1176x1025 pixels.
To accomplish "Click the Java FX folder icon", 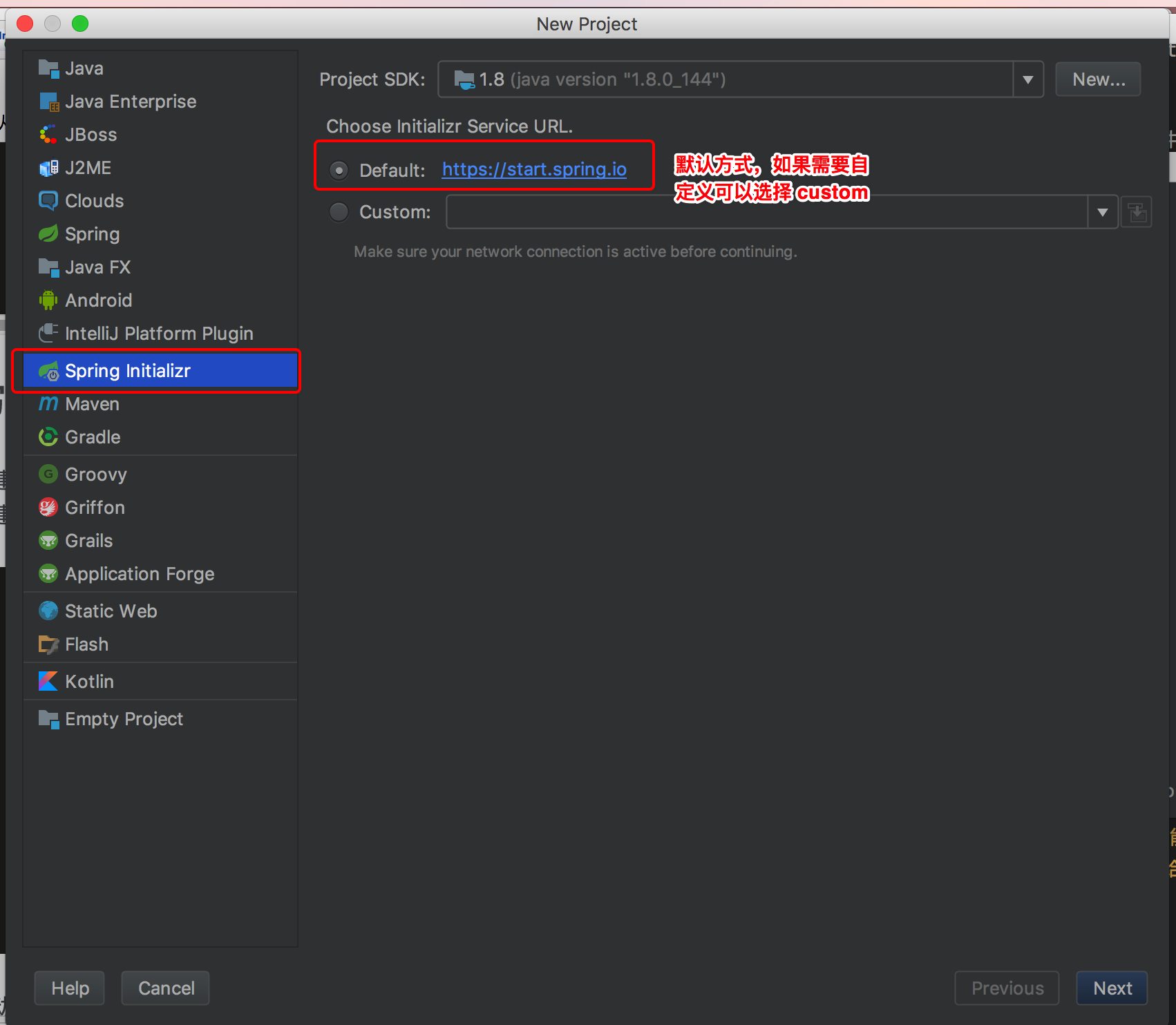I will tap(48, 267).
